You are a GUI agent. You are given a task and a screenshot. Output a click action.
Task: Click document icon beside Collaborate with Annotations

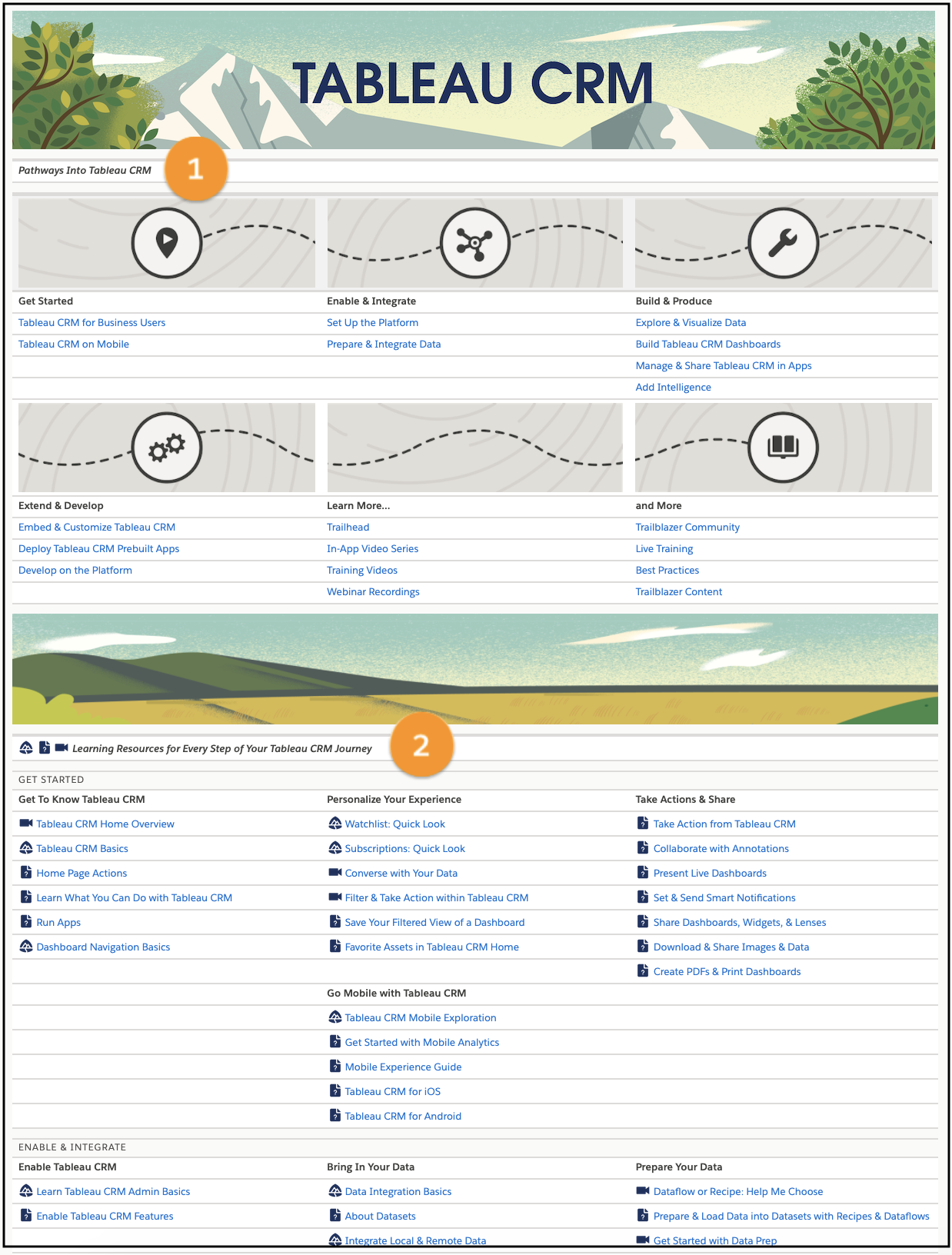pos(643,848)
